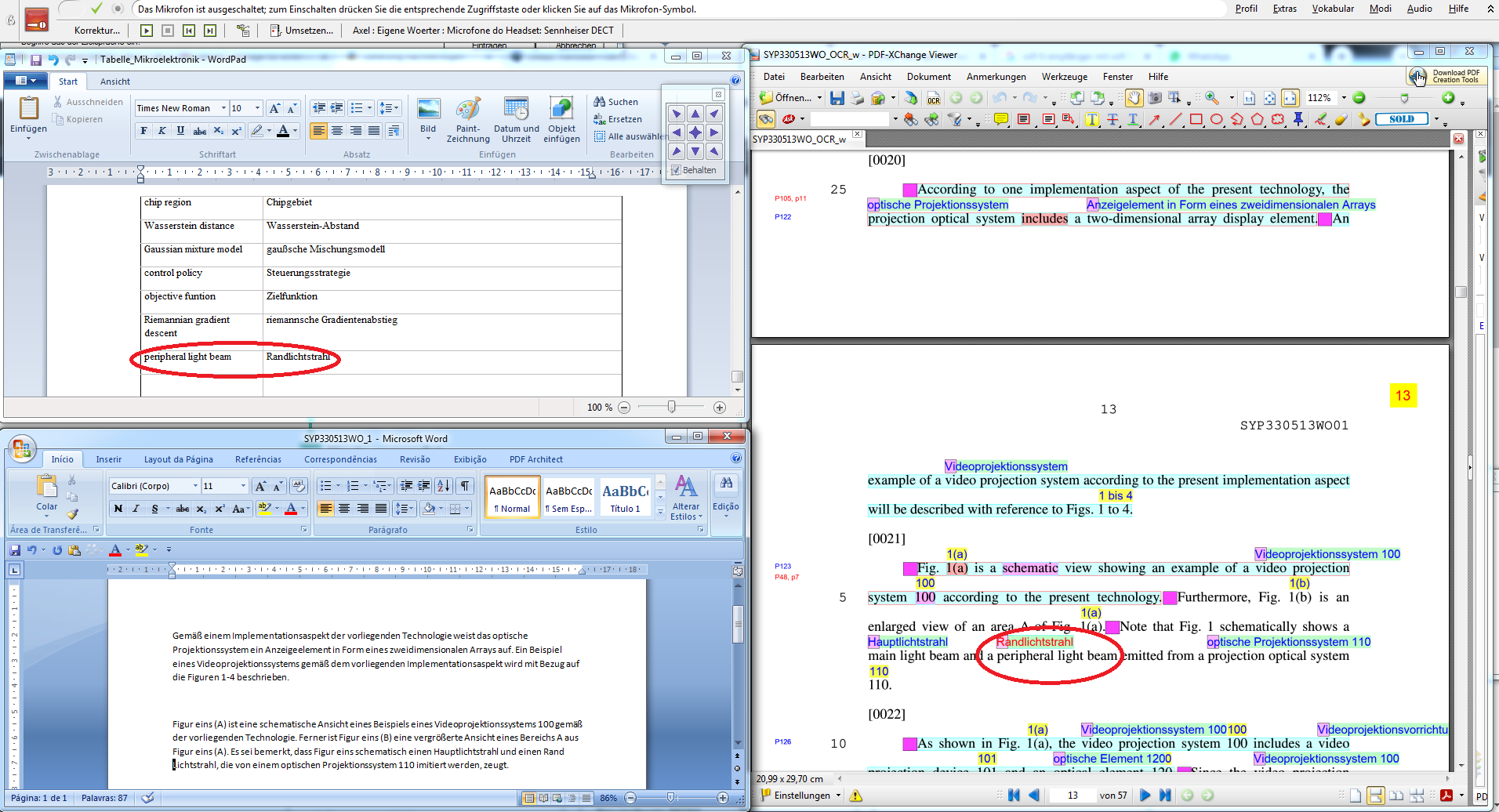
Task: Select the Hand tool in PDF viewer
Action: tap(1134, 98)
